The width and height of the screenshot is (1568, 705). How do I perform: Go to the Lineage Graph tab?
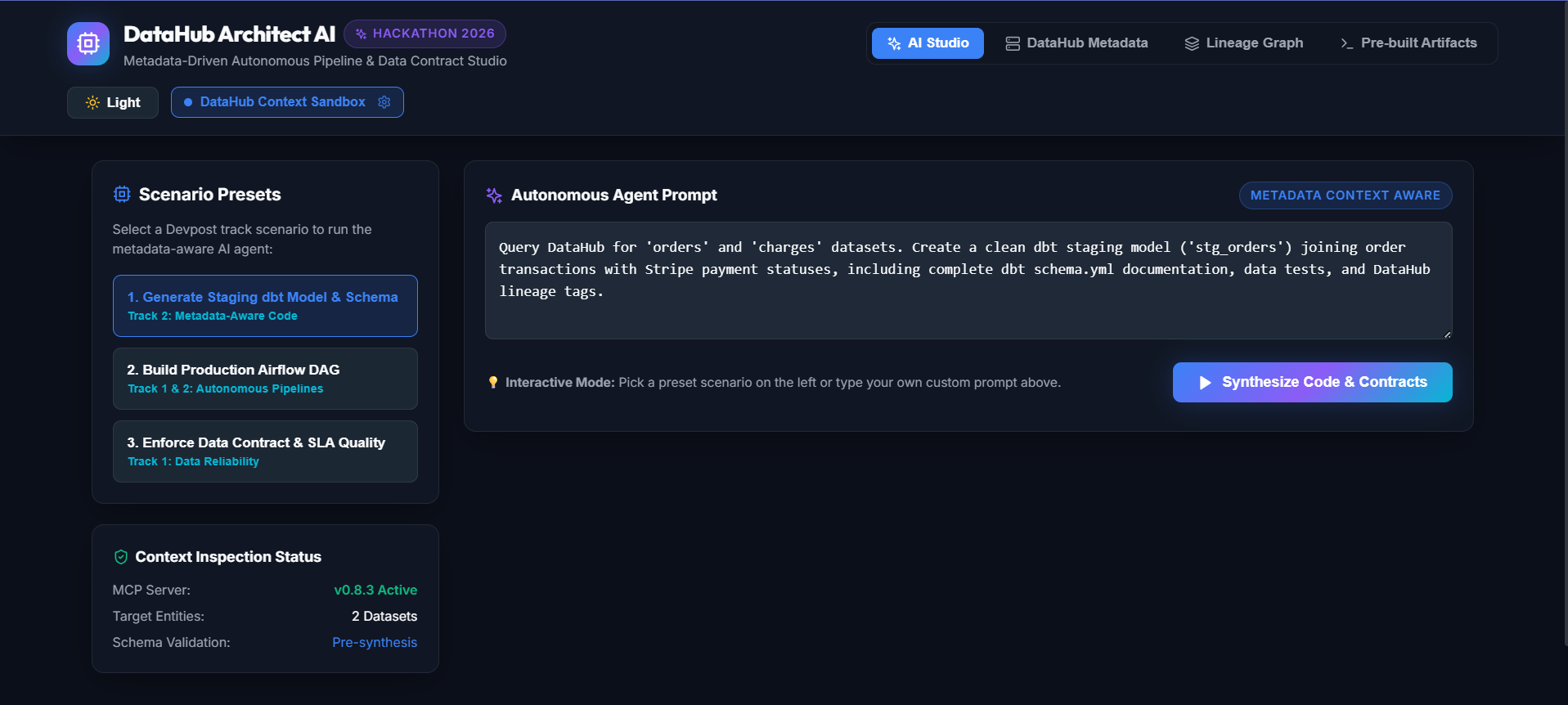pyautogui.click(x=1244, y=43)
